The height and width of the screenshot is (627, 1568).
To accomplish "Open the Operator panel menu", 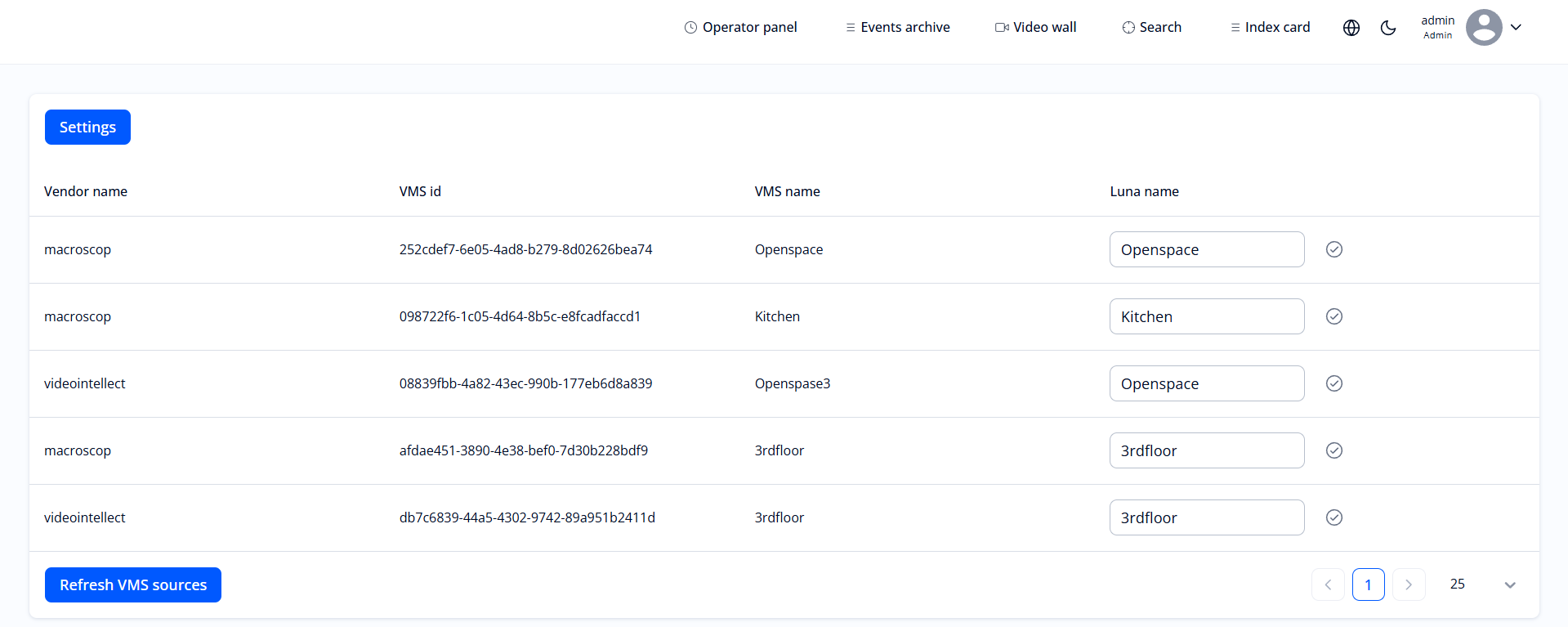I will (x=740, y=28).
